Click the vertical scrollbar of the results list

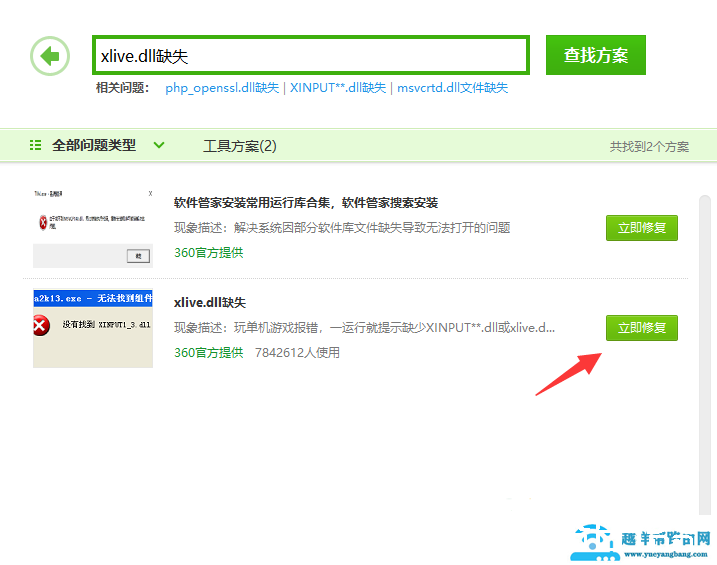[705, 355]
